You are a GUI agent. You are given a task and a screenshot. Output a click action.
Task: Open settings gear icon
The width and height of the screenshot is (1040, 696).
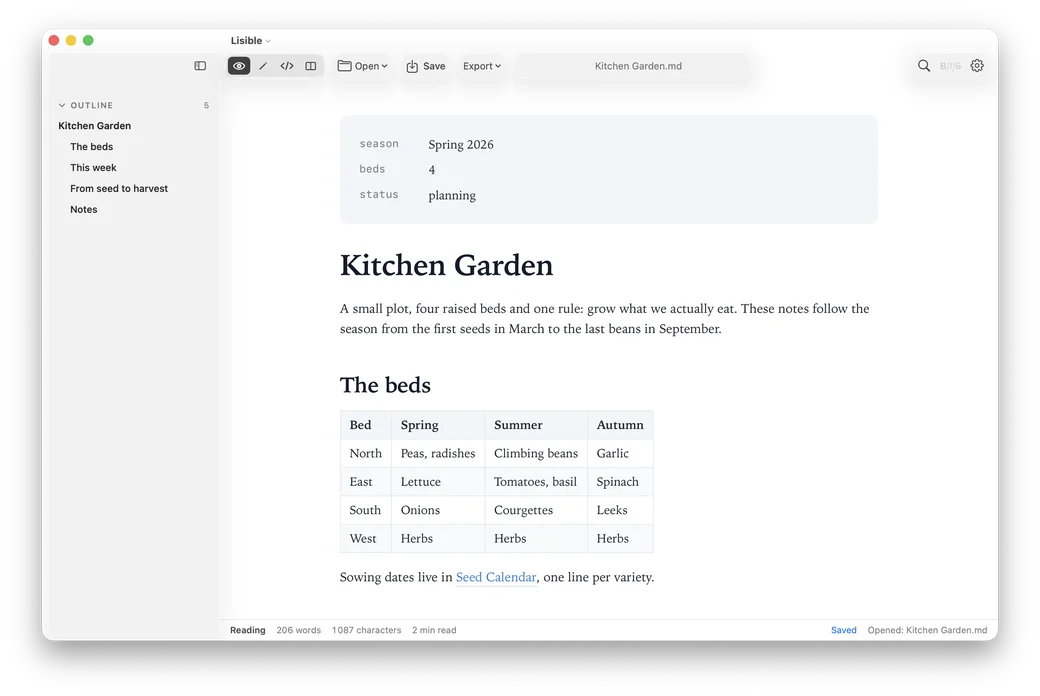point(977,66)
